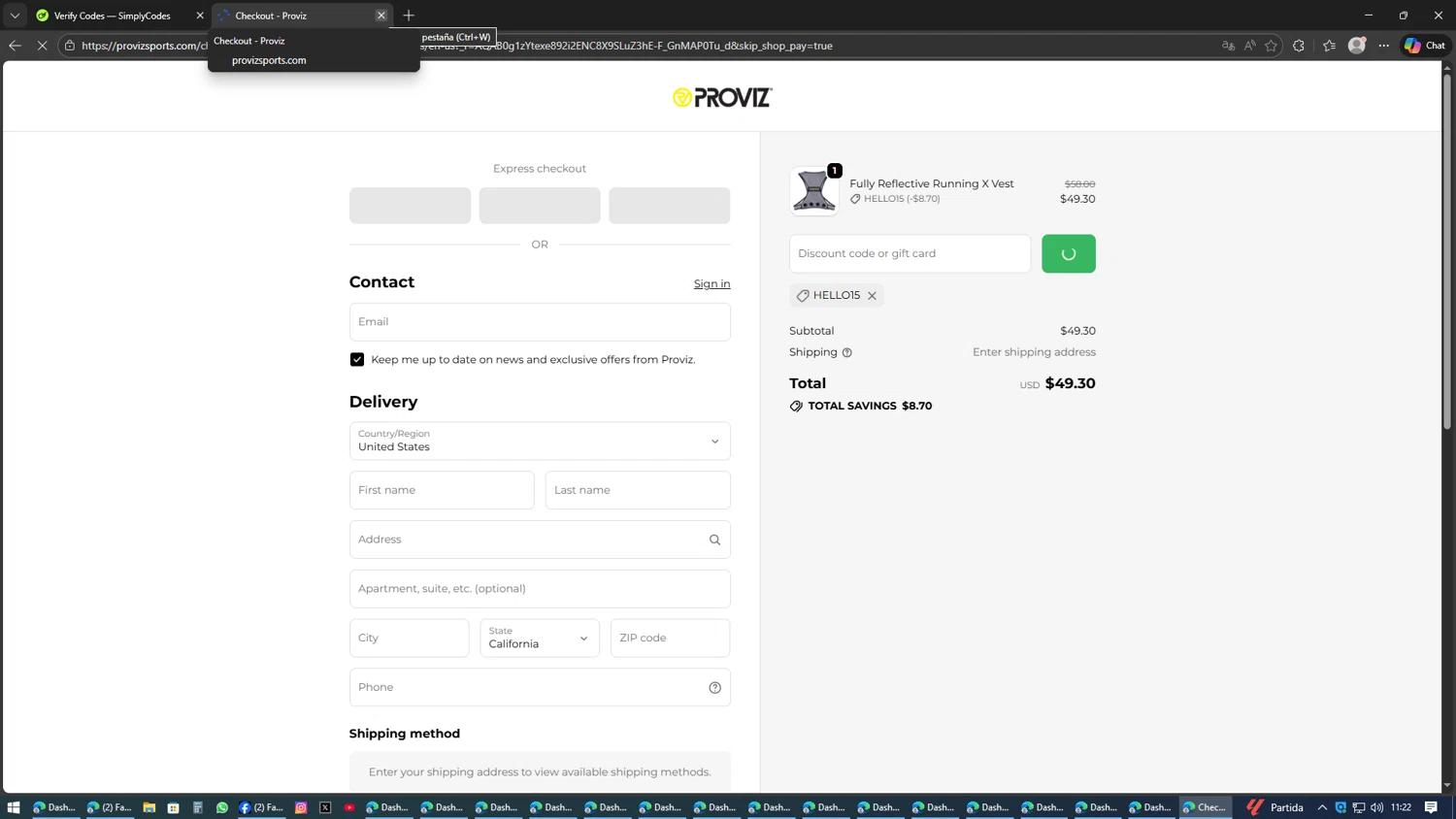Remove the HELLO15 discount code

pyautogui.click(x=872, y=296)
